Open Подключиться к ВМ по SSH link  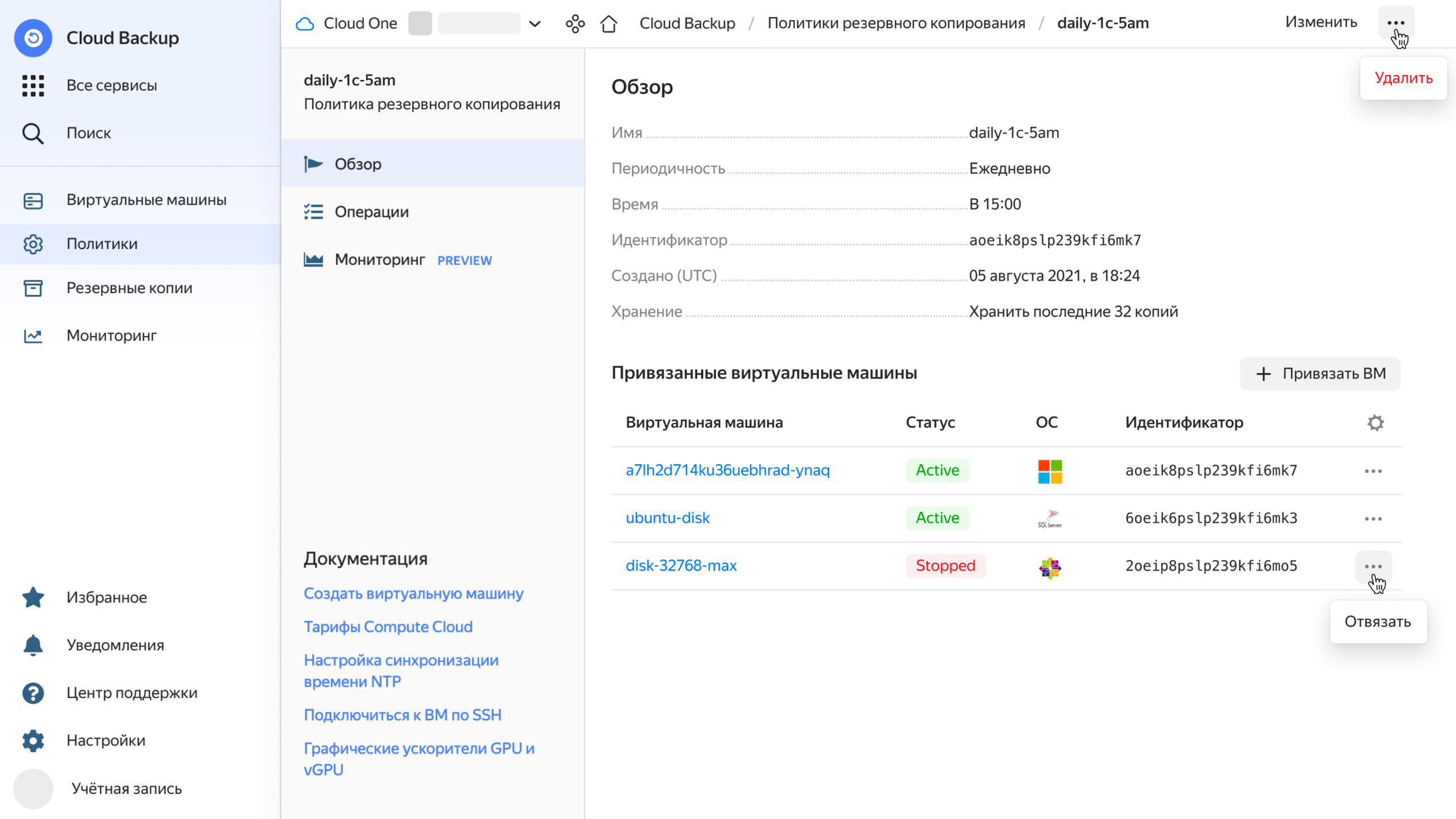coord(403,715)
